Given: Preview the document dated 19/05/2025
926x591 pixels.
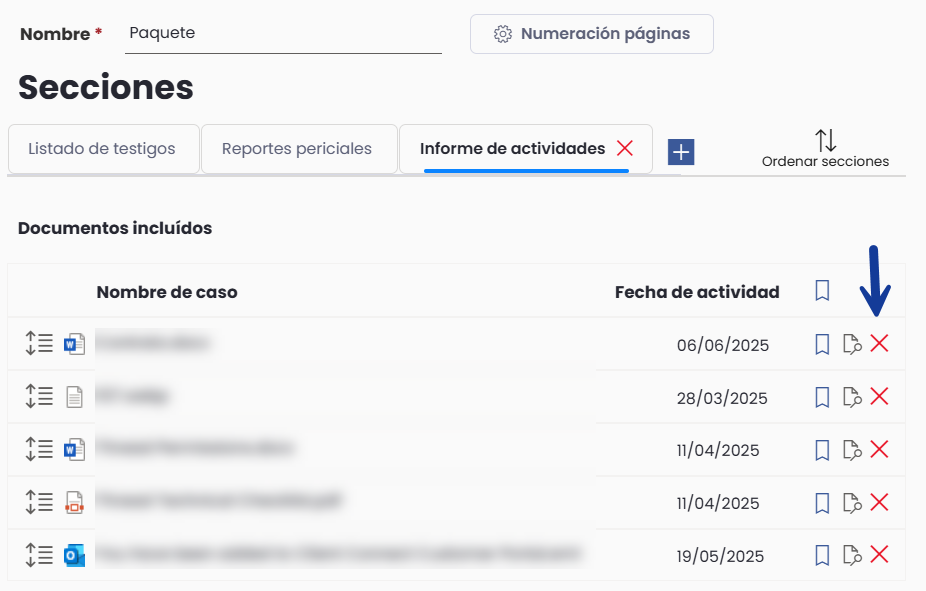Looking at the screenshot, I should [852, 556].
